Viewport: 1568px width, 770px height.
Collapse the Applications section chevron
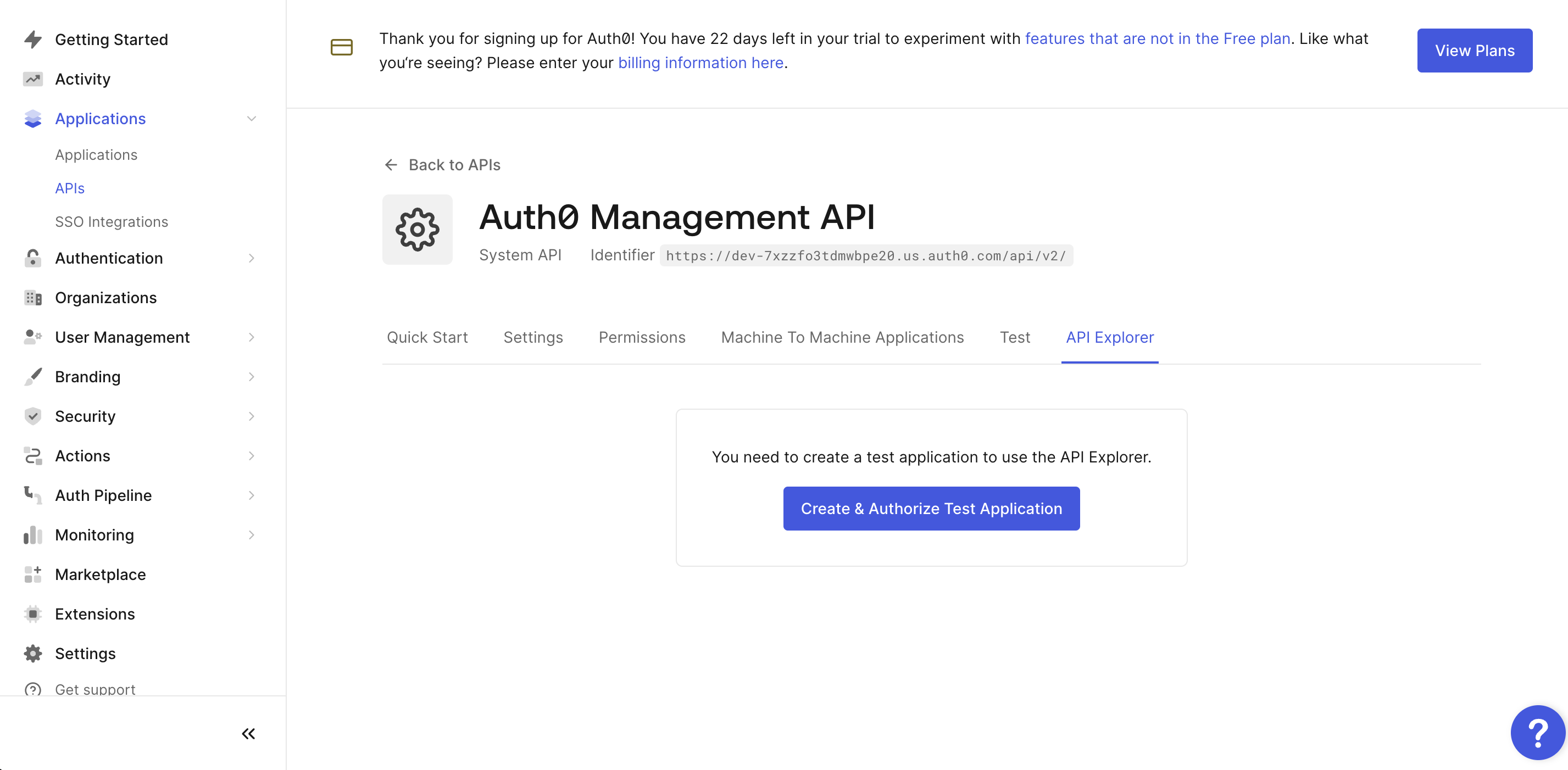pyautogui.click(x=252, y=119)
